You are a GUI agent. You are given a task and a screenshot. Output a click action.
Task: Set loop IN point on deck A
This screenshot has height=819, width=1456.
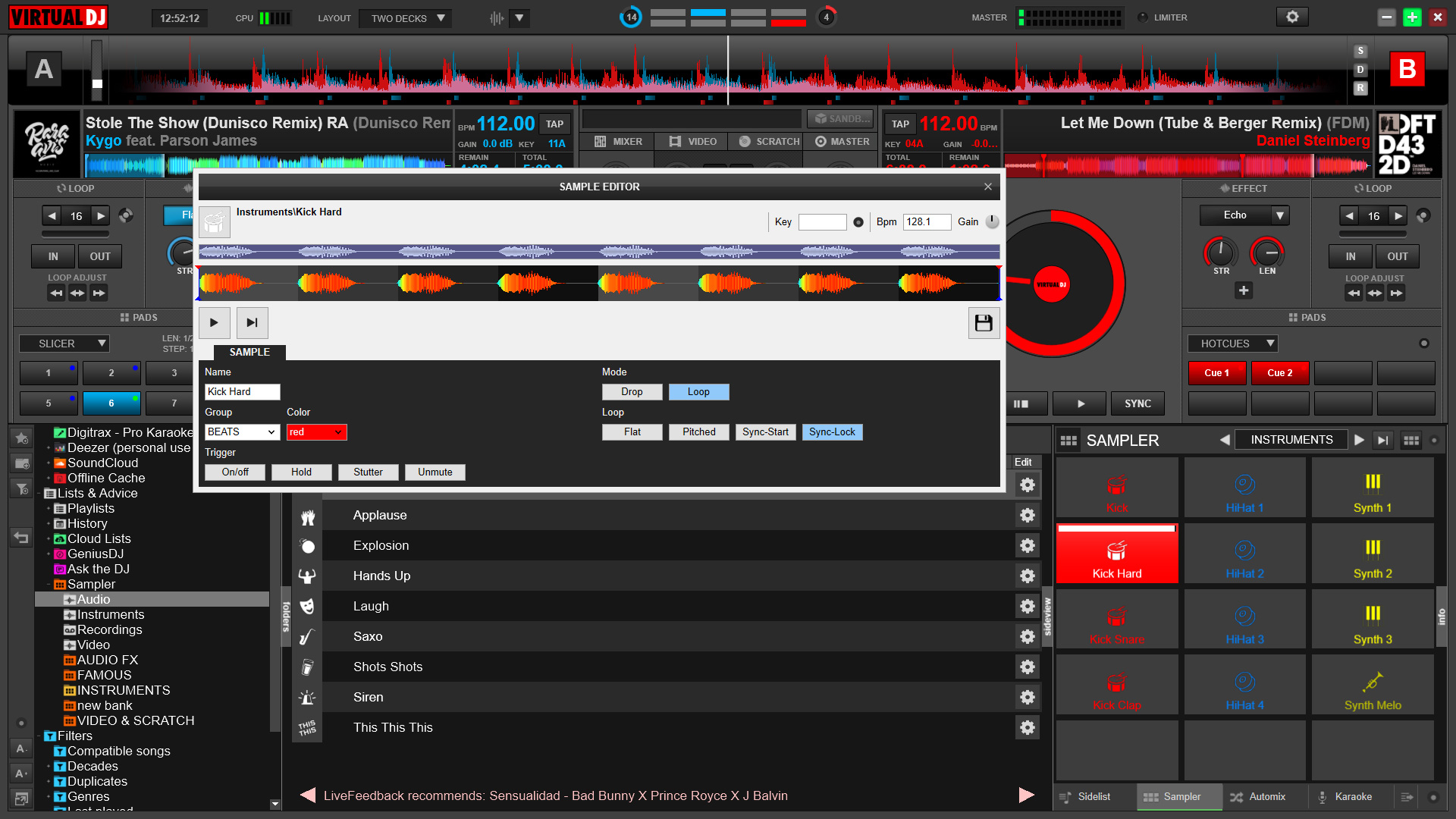pos(53,256)
